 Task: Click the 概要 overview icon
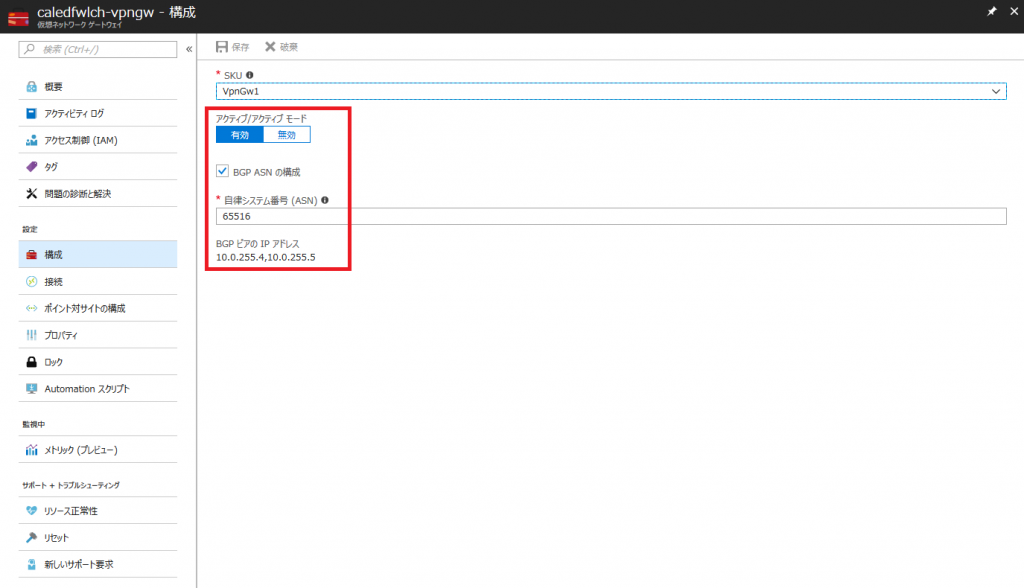pyautogui.click(x=31, y=87)
